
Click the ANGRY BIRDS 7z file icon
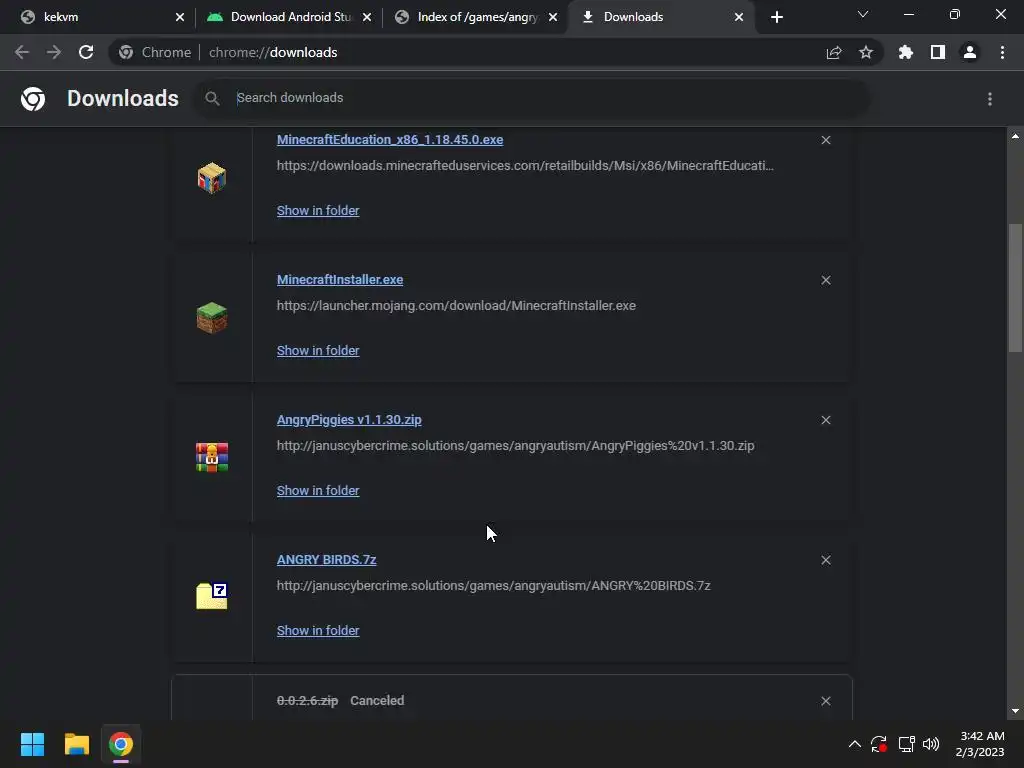(x=212, y=596)
